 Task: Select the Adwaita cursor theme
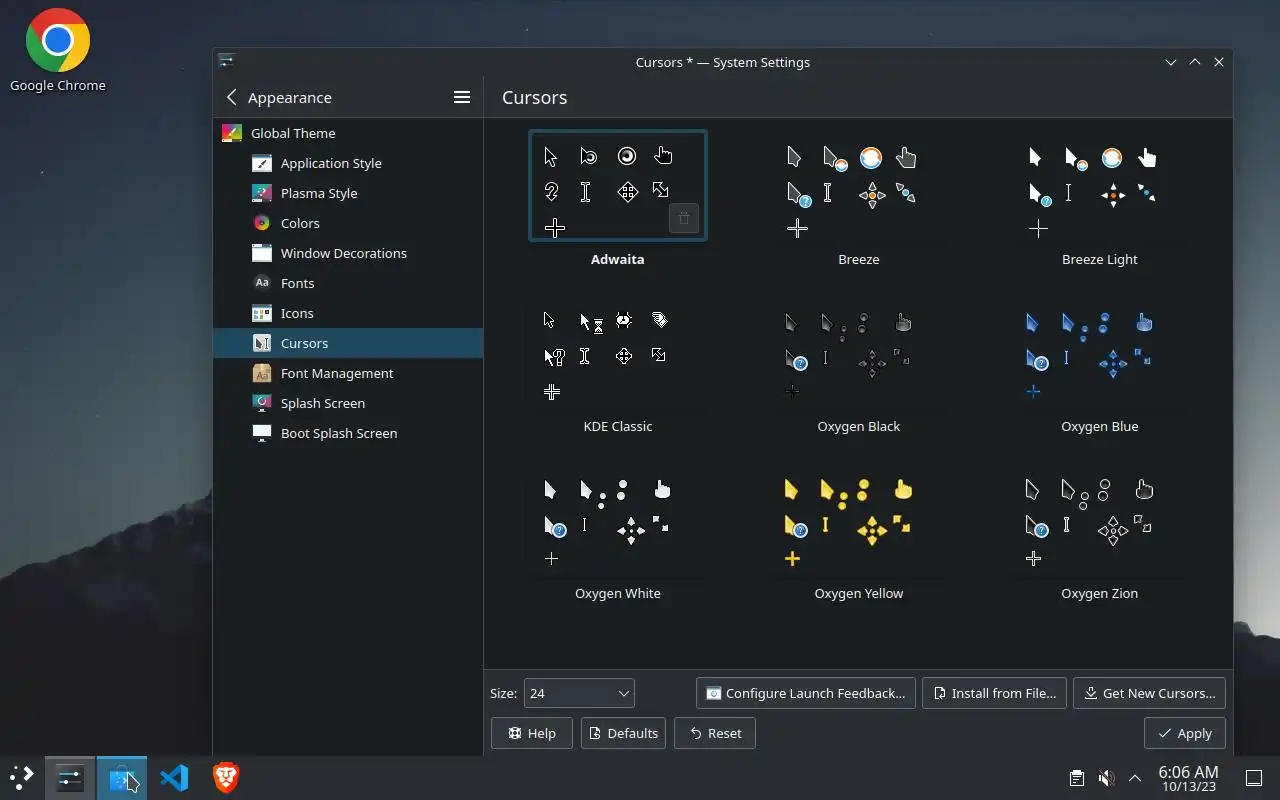pyautogui.click(x=618, y=200)
